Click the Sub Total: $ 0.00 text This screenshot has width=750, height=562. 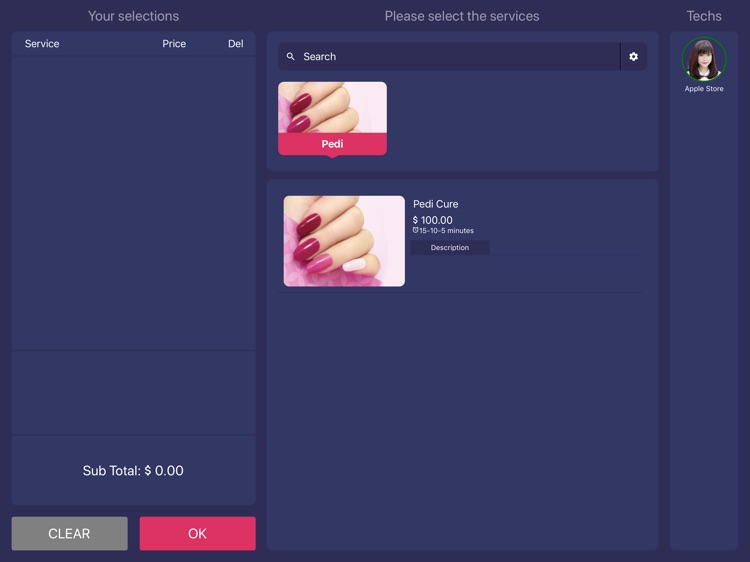(x=133, y=471)
